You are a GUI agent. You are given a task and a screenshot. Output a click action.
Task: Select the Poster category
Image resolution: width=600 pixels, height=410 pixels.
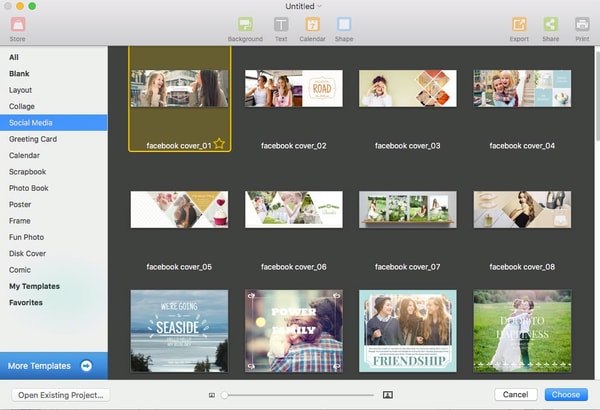(54, 204)
